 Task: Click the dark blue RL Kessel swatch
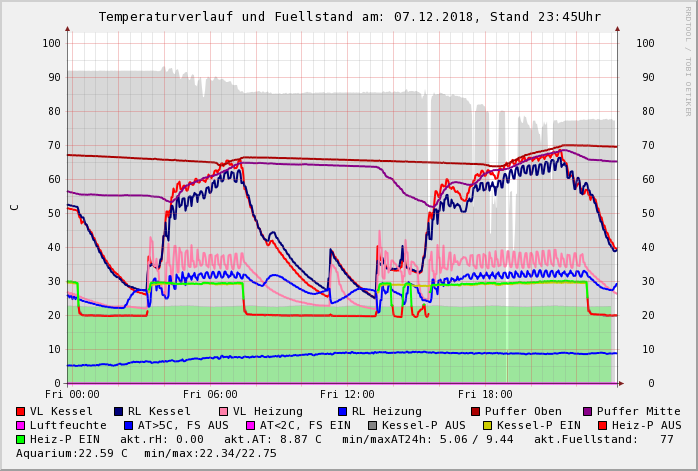tap(118, 411)
